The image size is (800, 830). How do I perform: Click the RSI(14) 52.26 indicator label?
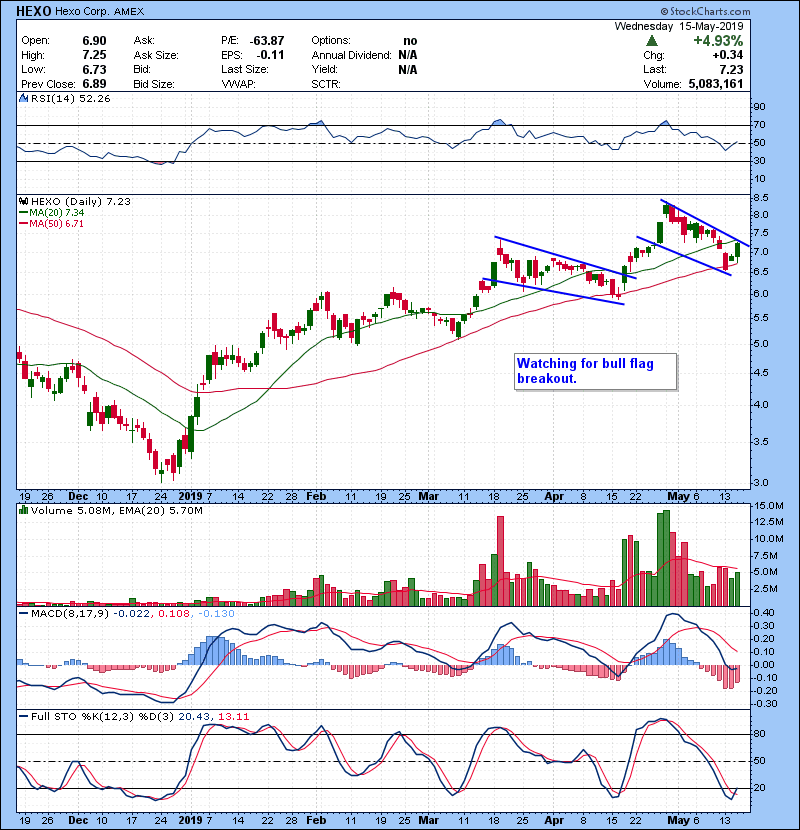coord(70,98)
